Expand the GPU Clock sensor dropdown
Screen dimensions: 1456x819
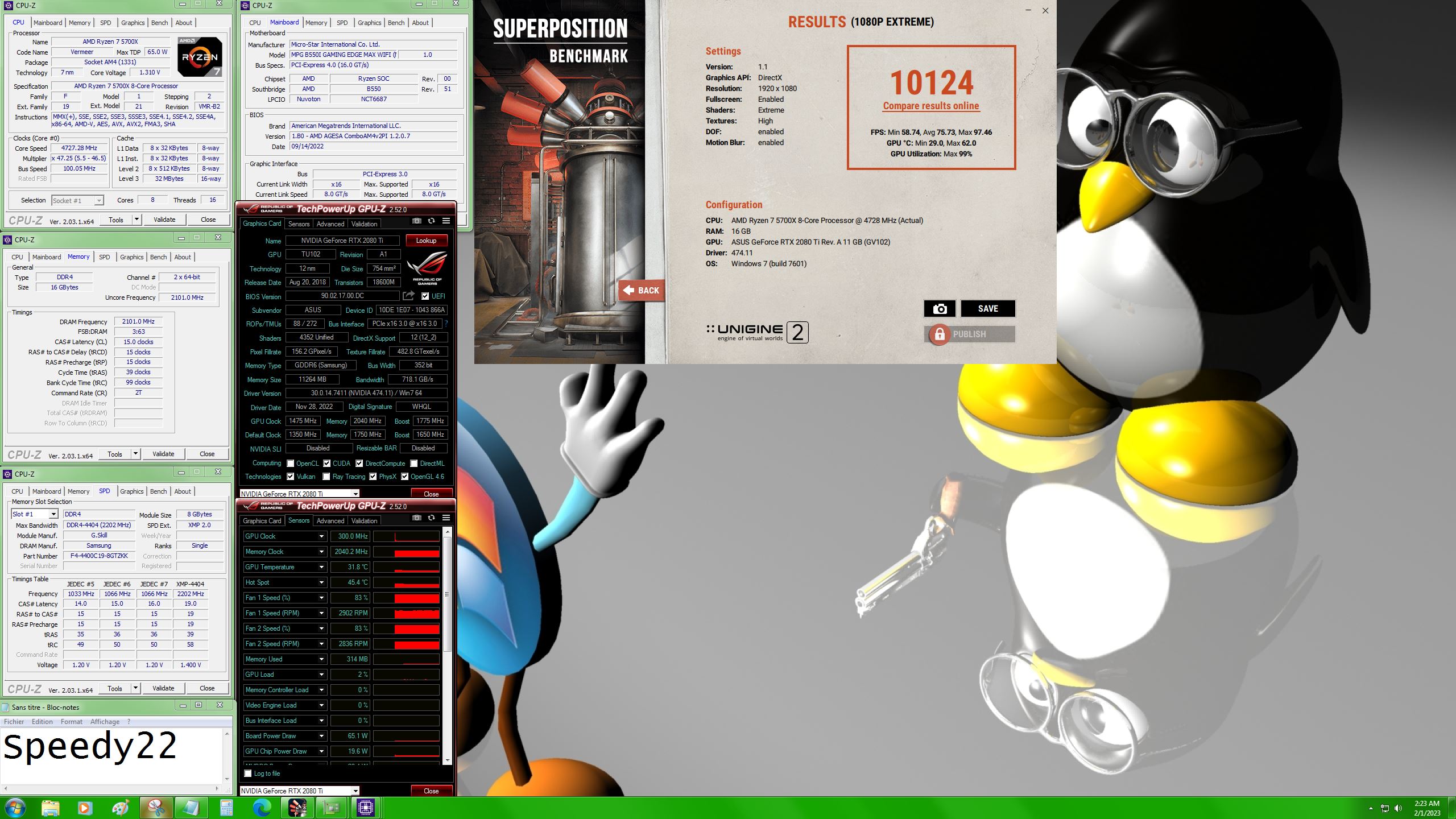pyautogui.click(x=321, y=536)
